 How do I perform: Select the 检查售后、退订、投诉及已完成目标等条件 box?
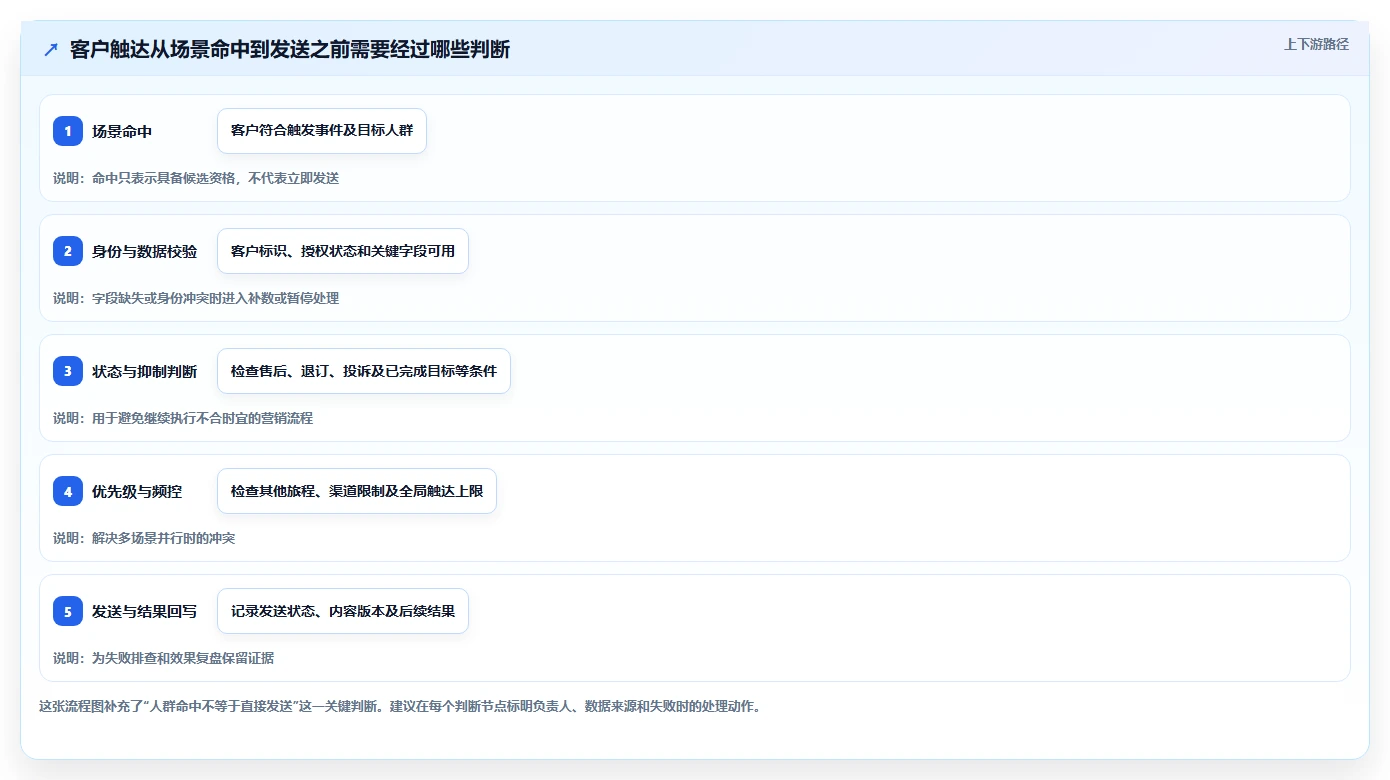(x=364, y=371)
